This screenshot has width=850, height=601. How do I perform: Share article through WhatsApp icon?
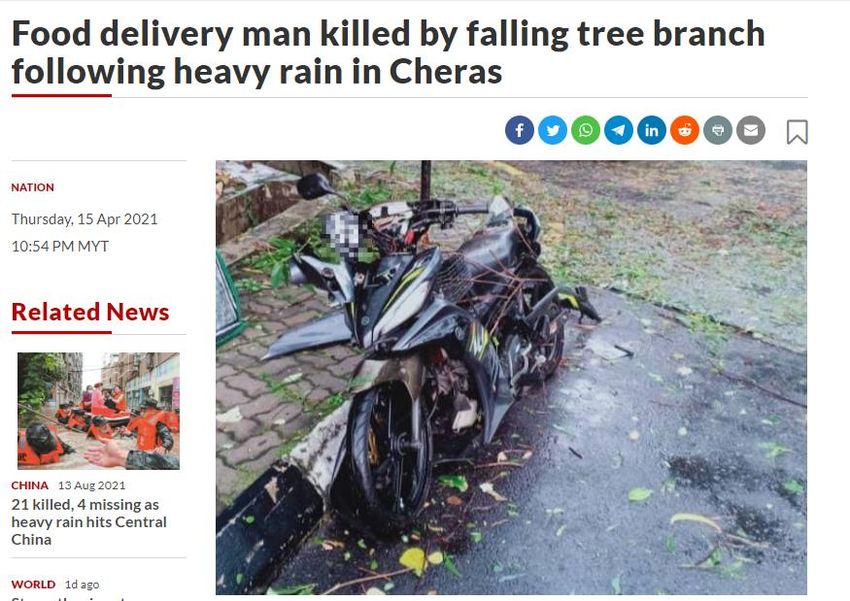(x=585, y=131)
